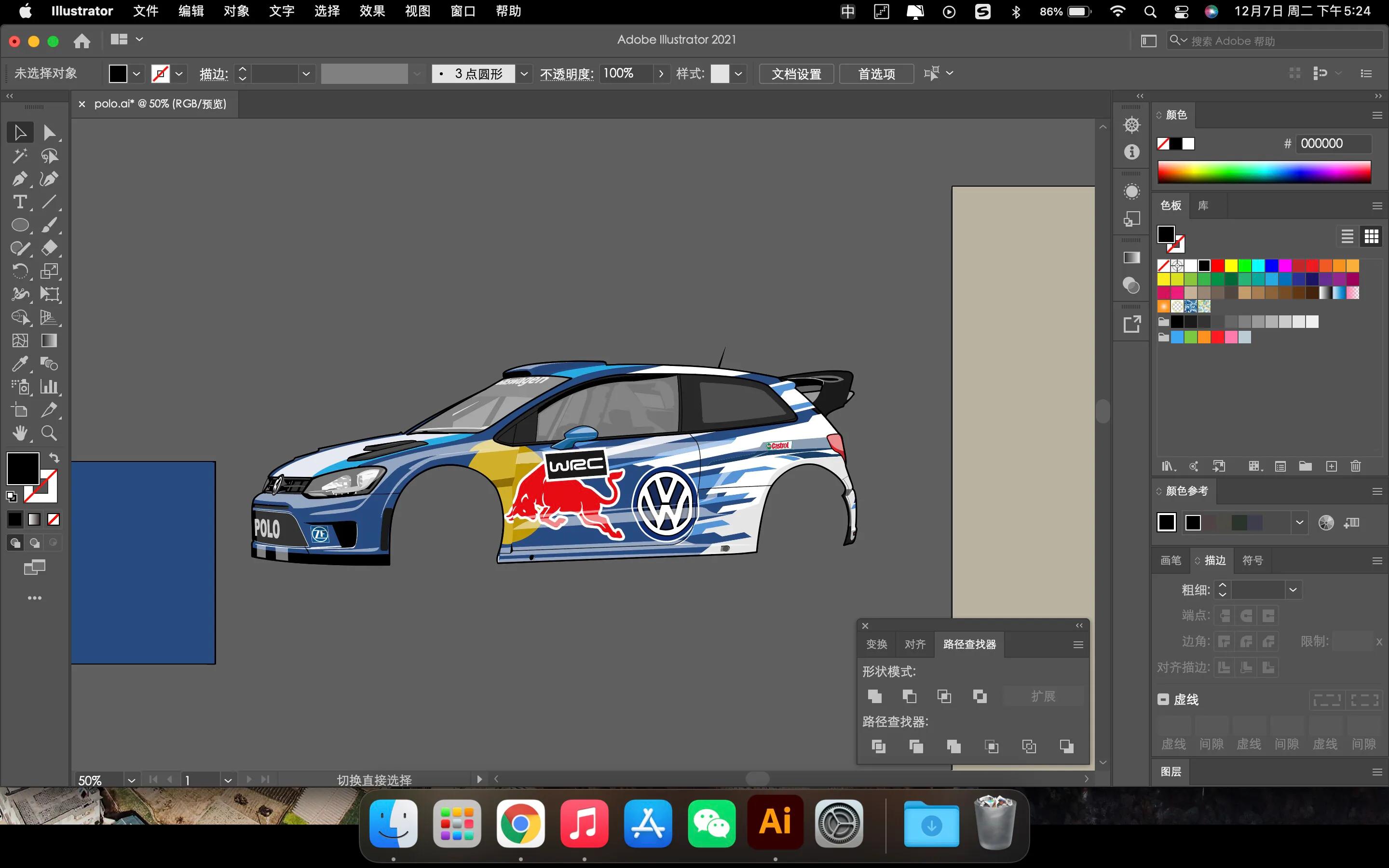Select the Magic Wand tool
Screen dimensions: 1389x868
[19, 156]
